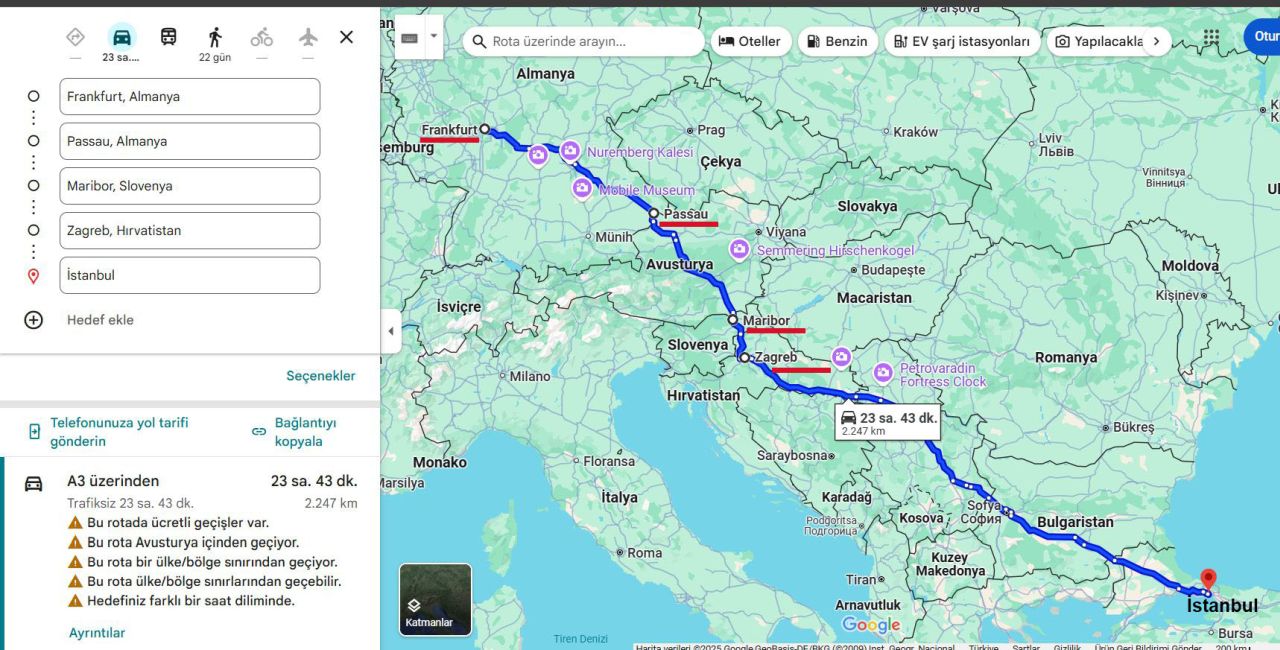Click Viyana city label on map
Image resolution: width=1280 pixels, height=650 pixels.
point(787,232)
